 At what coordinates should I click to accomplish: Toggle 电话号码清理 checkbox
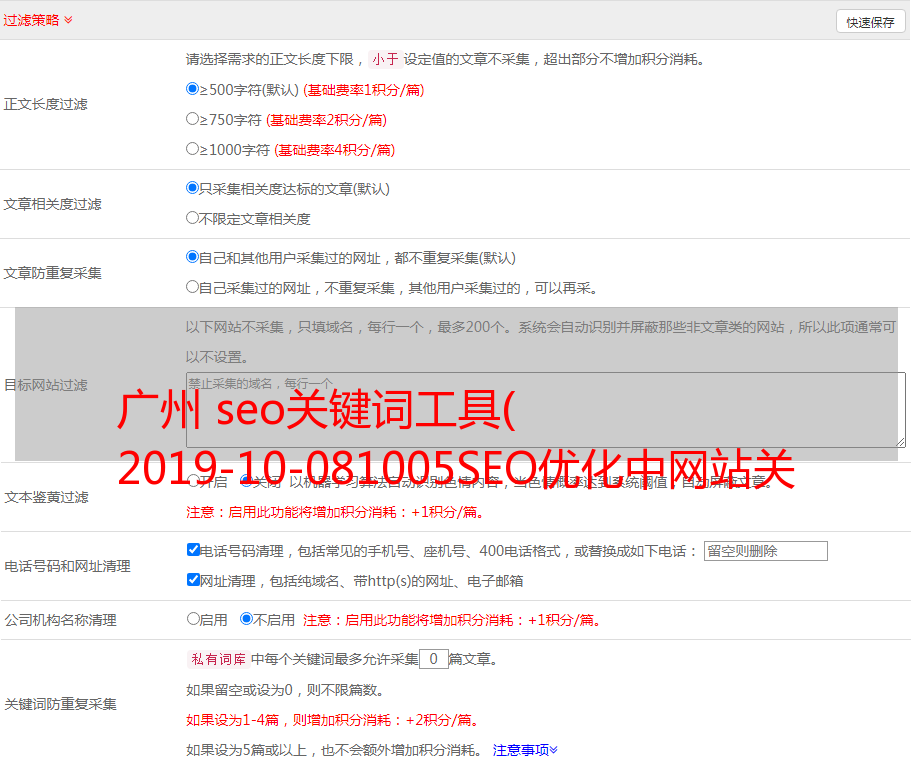pyautogui.click(x=193, y=550)
